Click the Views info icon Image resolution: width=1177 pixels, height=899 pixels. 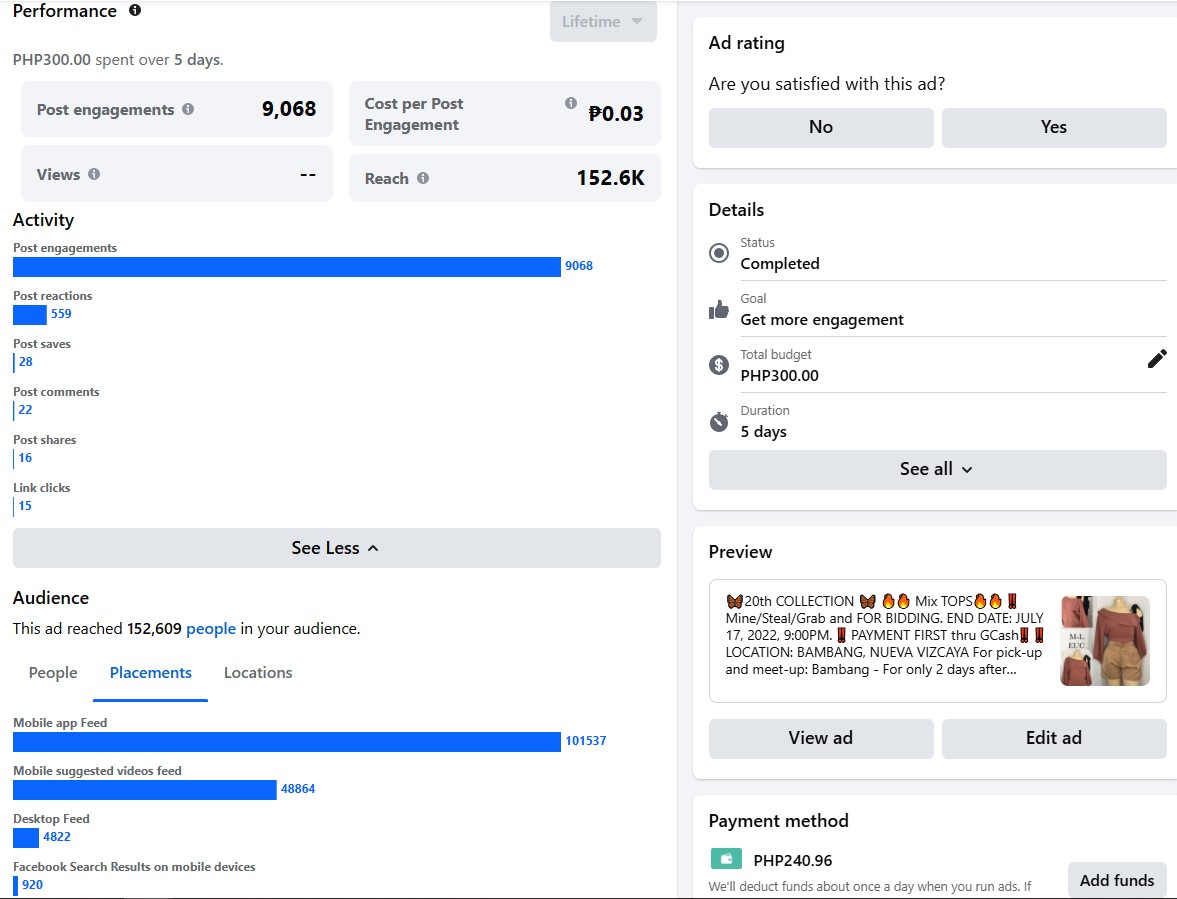94,174
